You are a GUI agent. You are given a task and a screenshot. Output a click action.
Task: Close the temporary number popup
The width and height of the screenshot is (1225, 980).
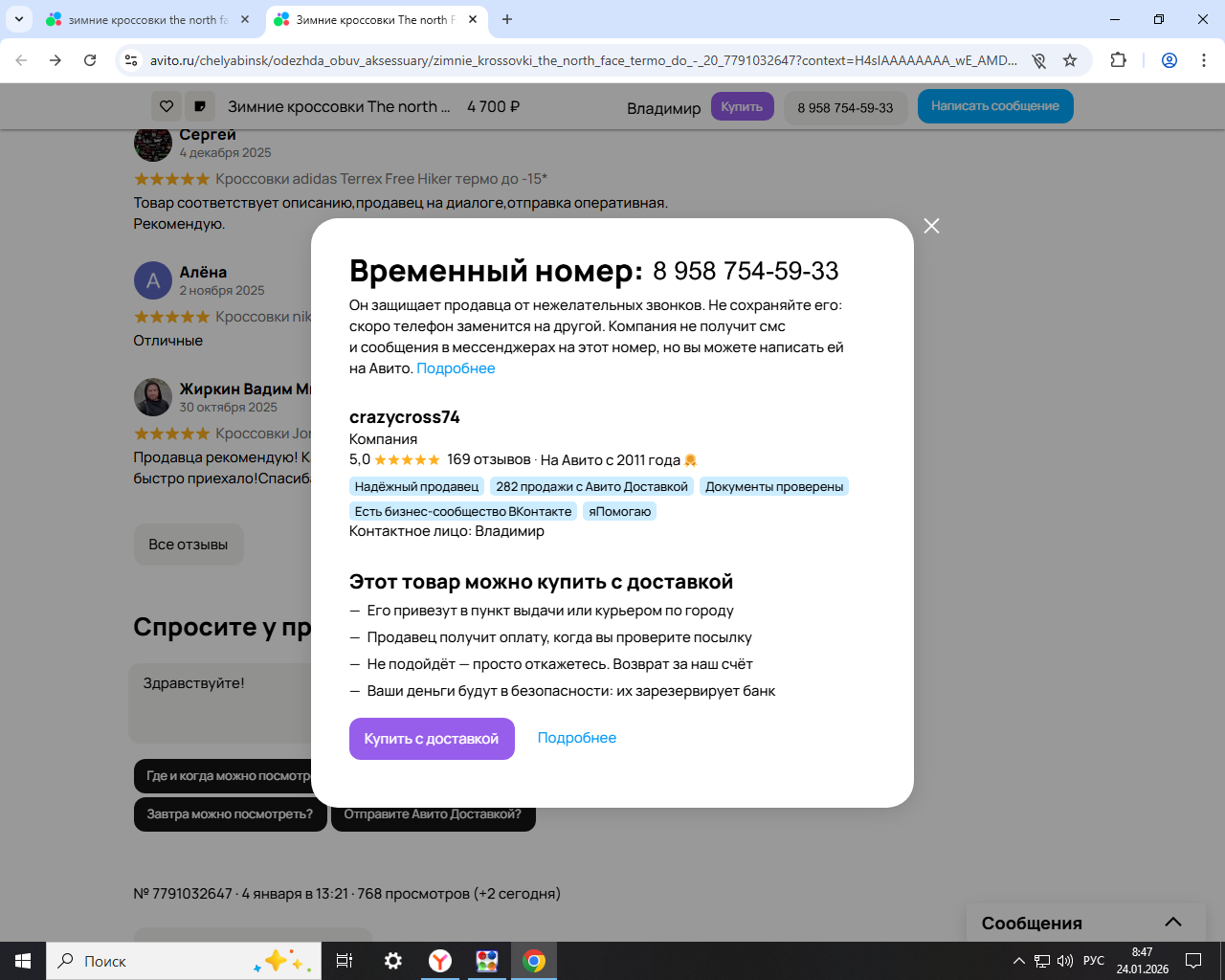931,226
